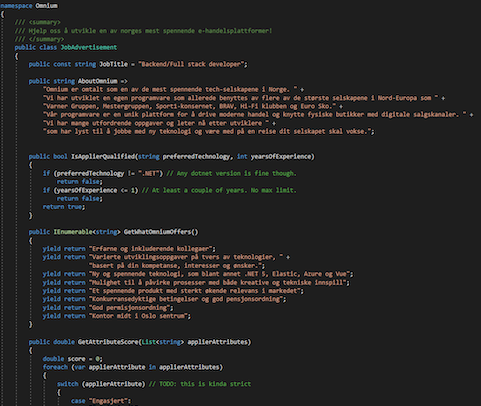
Task: Click string 'Kontor midt i Oslo sentrum'
Action: point(138,316)
